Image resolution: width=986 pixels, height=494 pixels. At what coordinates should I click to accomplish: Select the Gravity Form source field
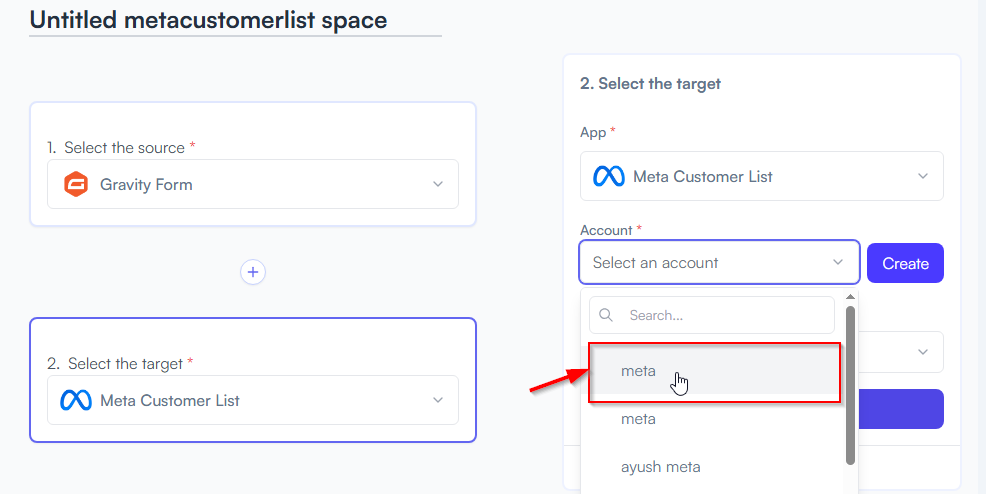point(253,184)
